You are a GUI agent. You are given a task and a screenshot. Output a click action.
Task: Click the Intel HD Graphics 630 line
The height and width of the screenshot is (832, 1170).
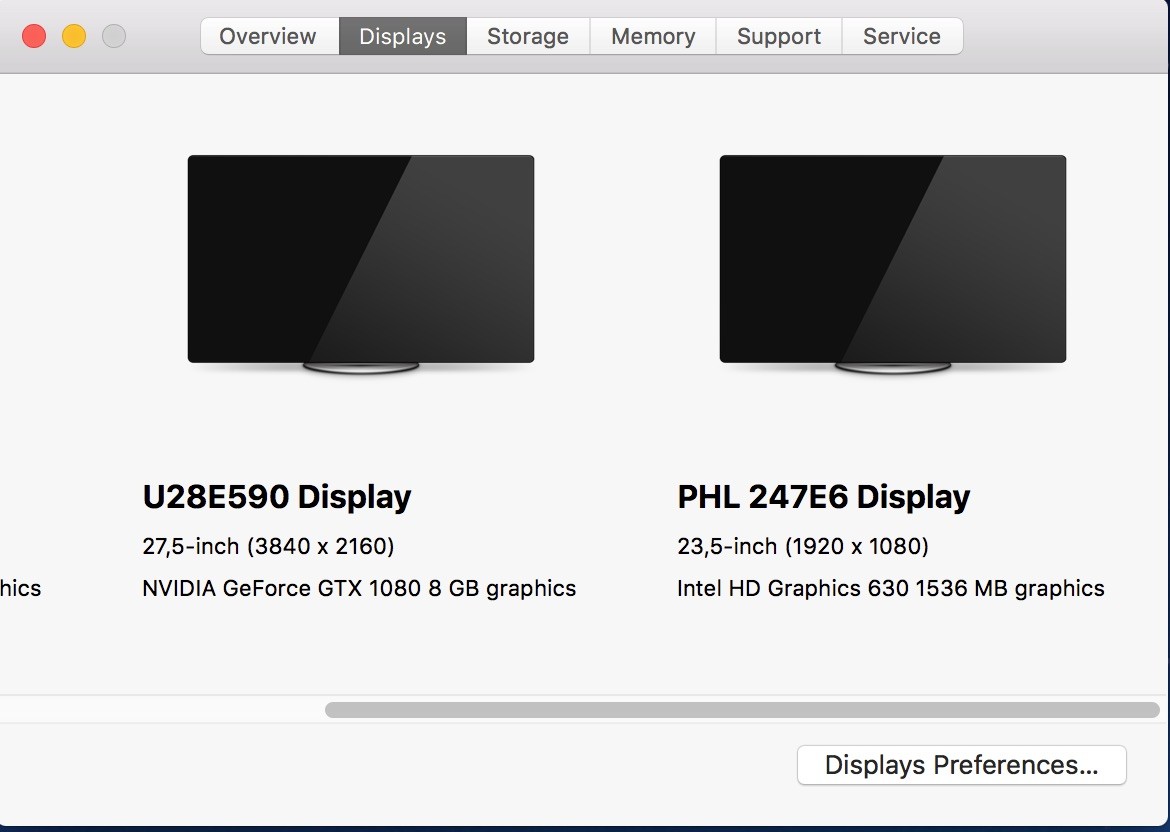(x=891, y=589)
